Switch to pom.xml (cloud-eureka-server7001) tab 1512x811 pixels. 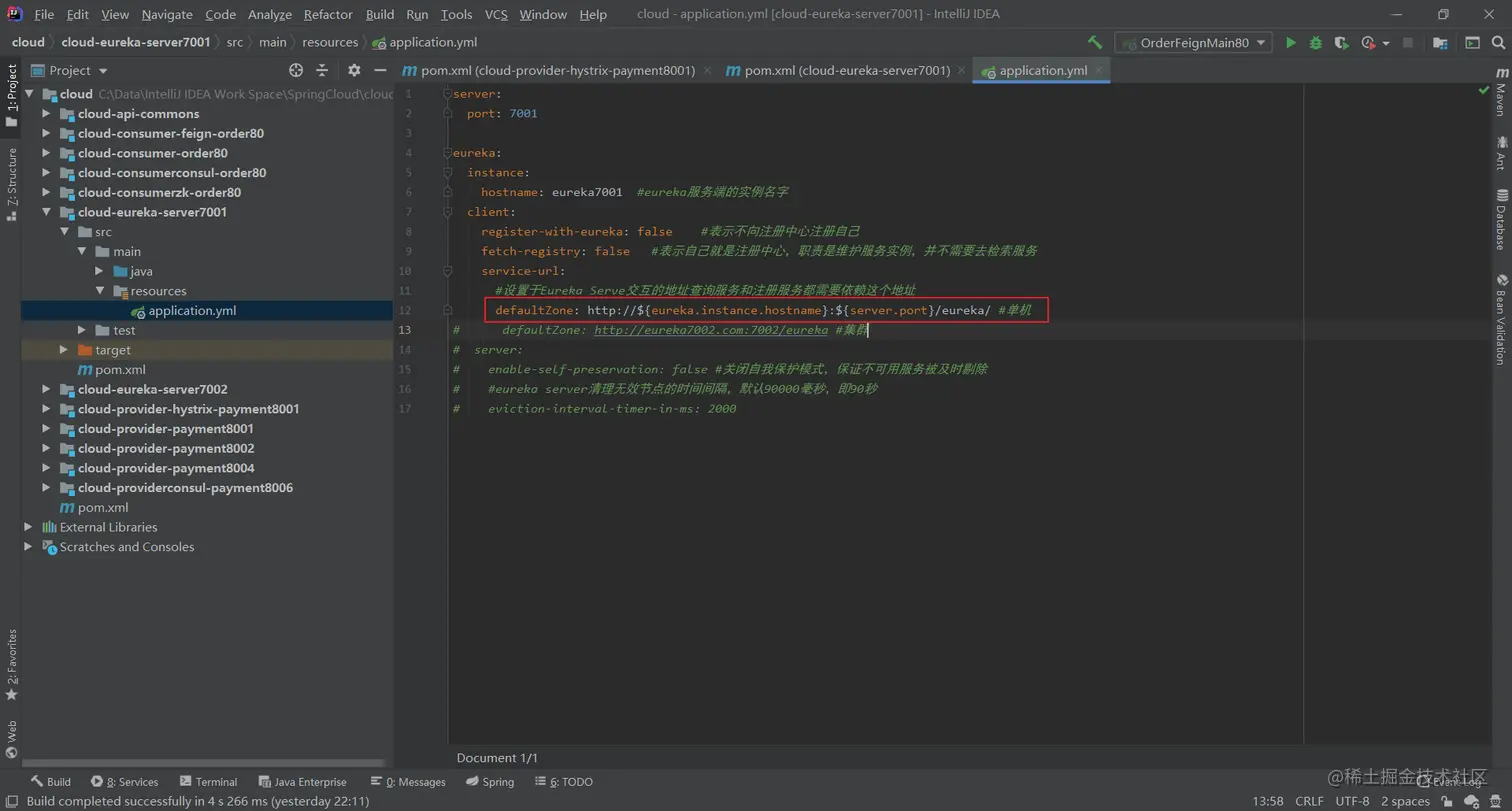point(845,70)
